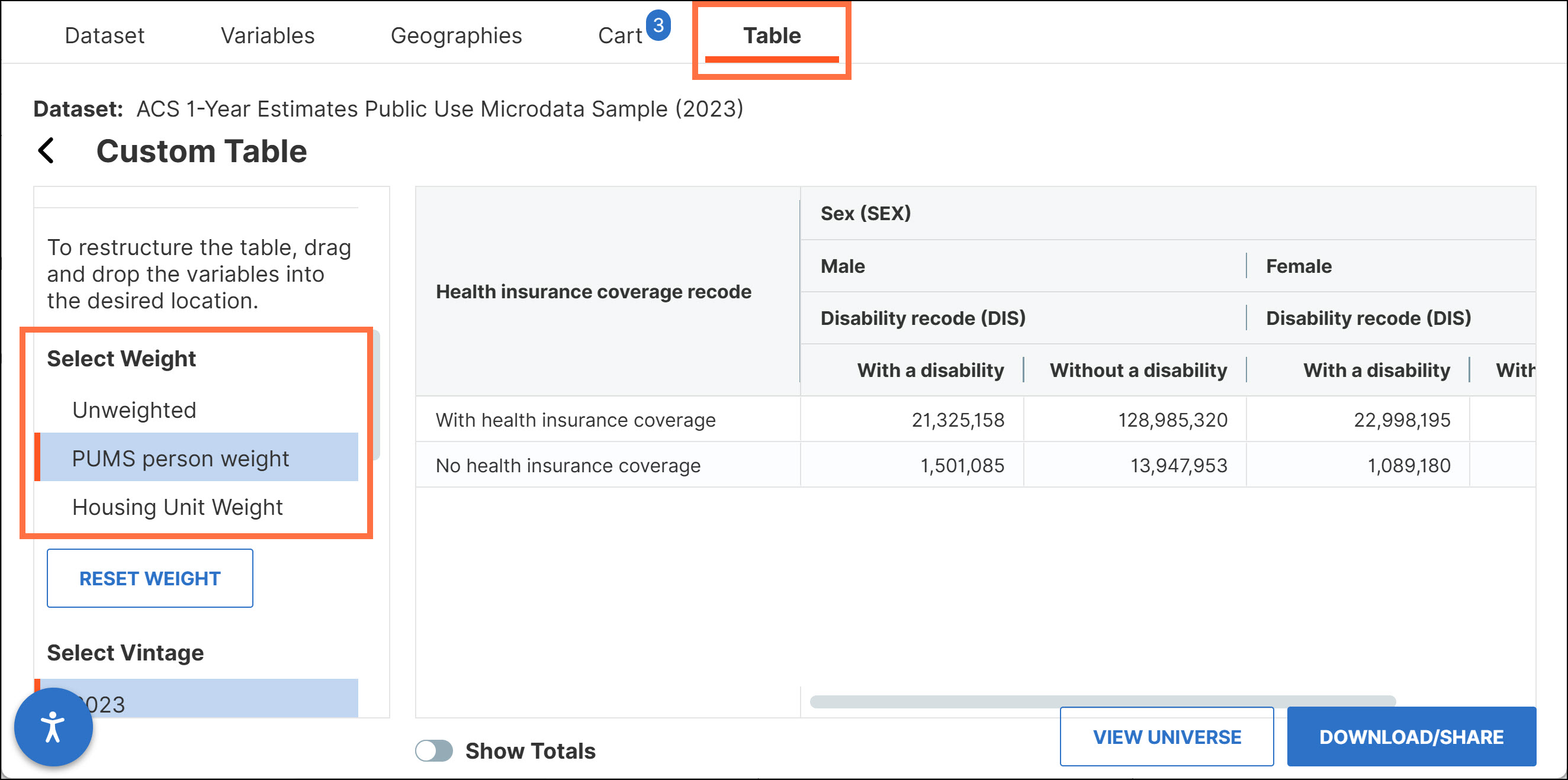The width and height of the screenshot is (1568, 780).
Task: Select PUMS person weight option
Action: click(180, 458)
